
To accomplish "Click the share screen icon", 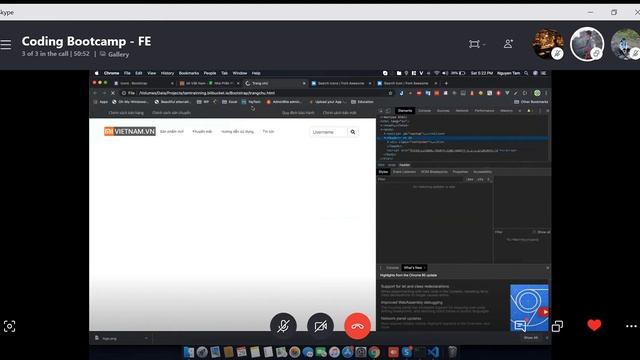I will point(557,326).
